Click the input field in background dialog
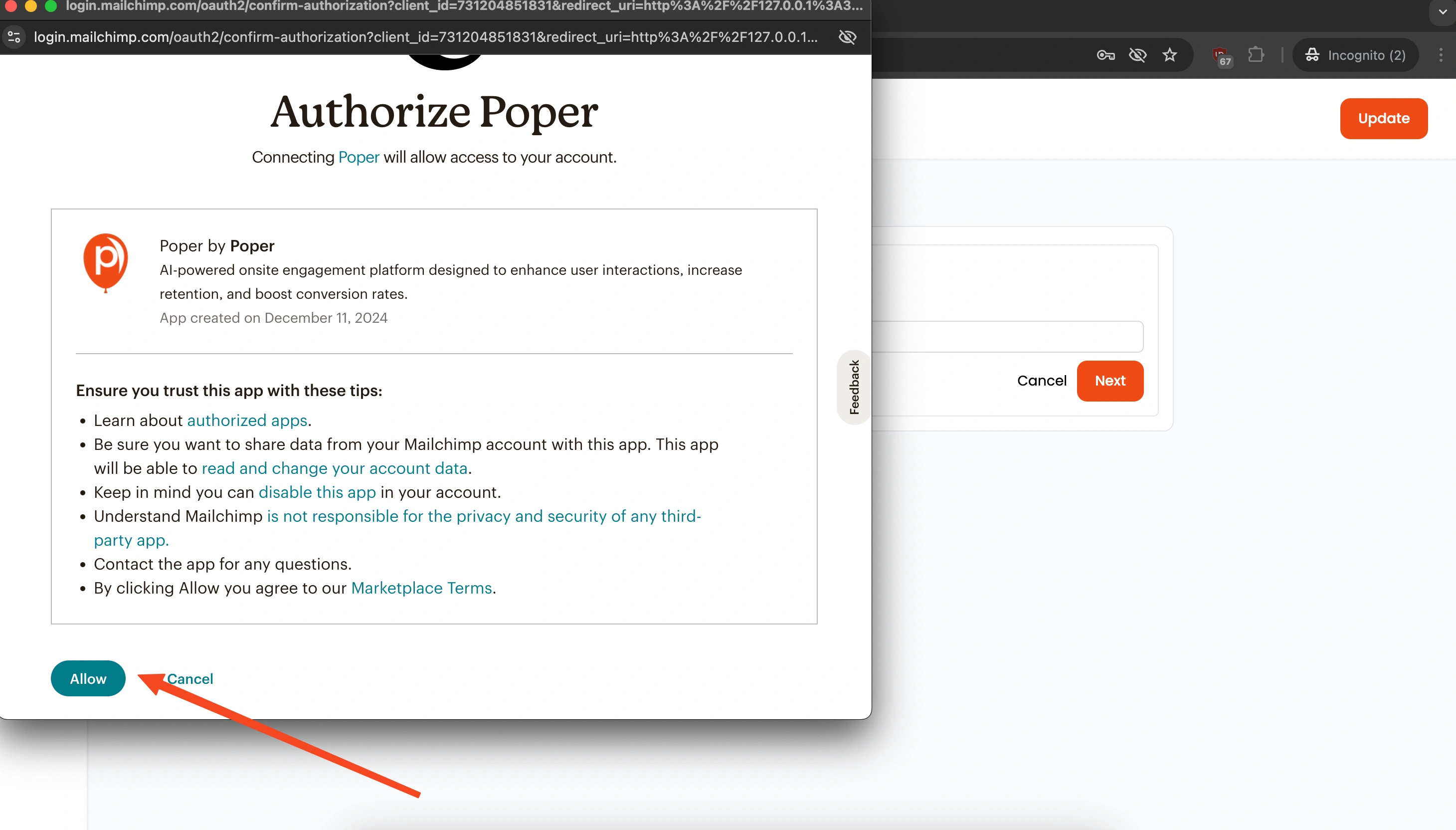1456x830 pixels. (1007, 337)
